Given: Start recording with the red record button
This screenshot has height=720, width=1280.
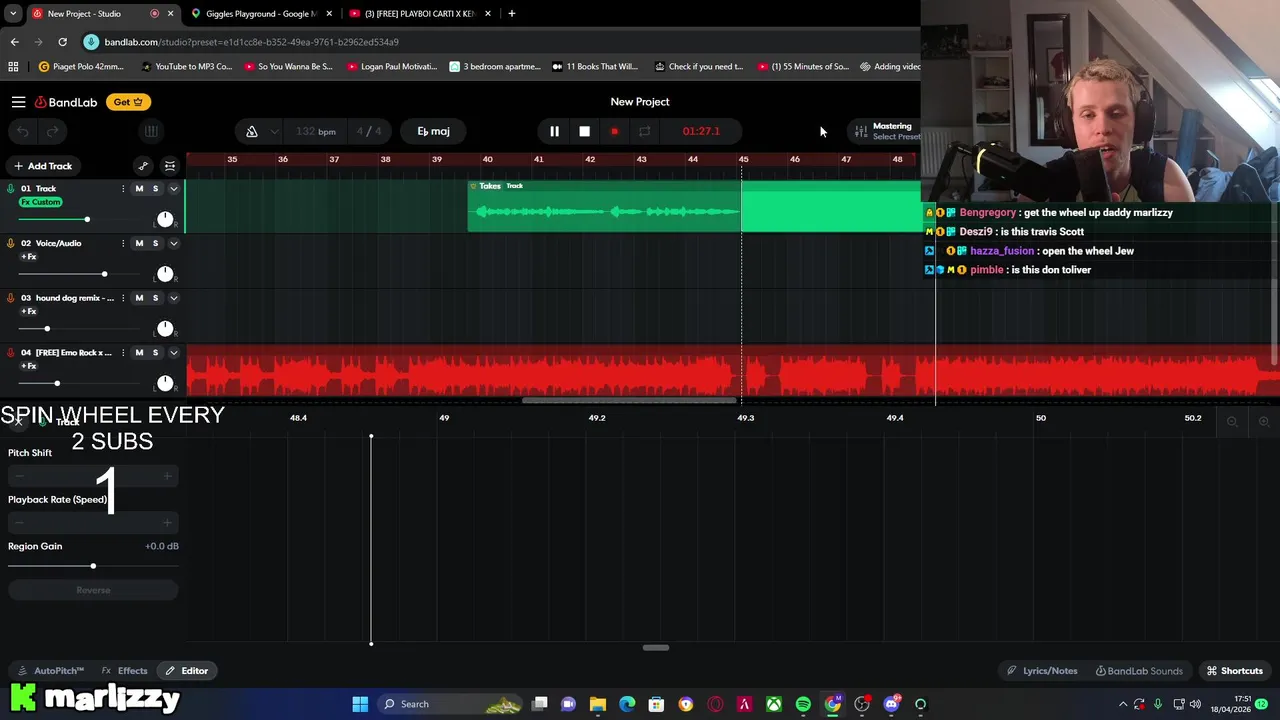Looking at the screenshot, I should coord(614,131).
